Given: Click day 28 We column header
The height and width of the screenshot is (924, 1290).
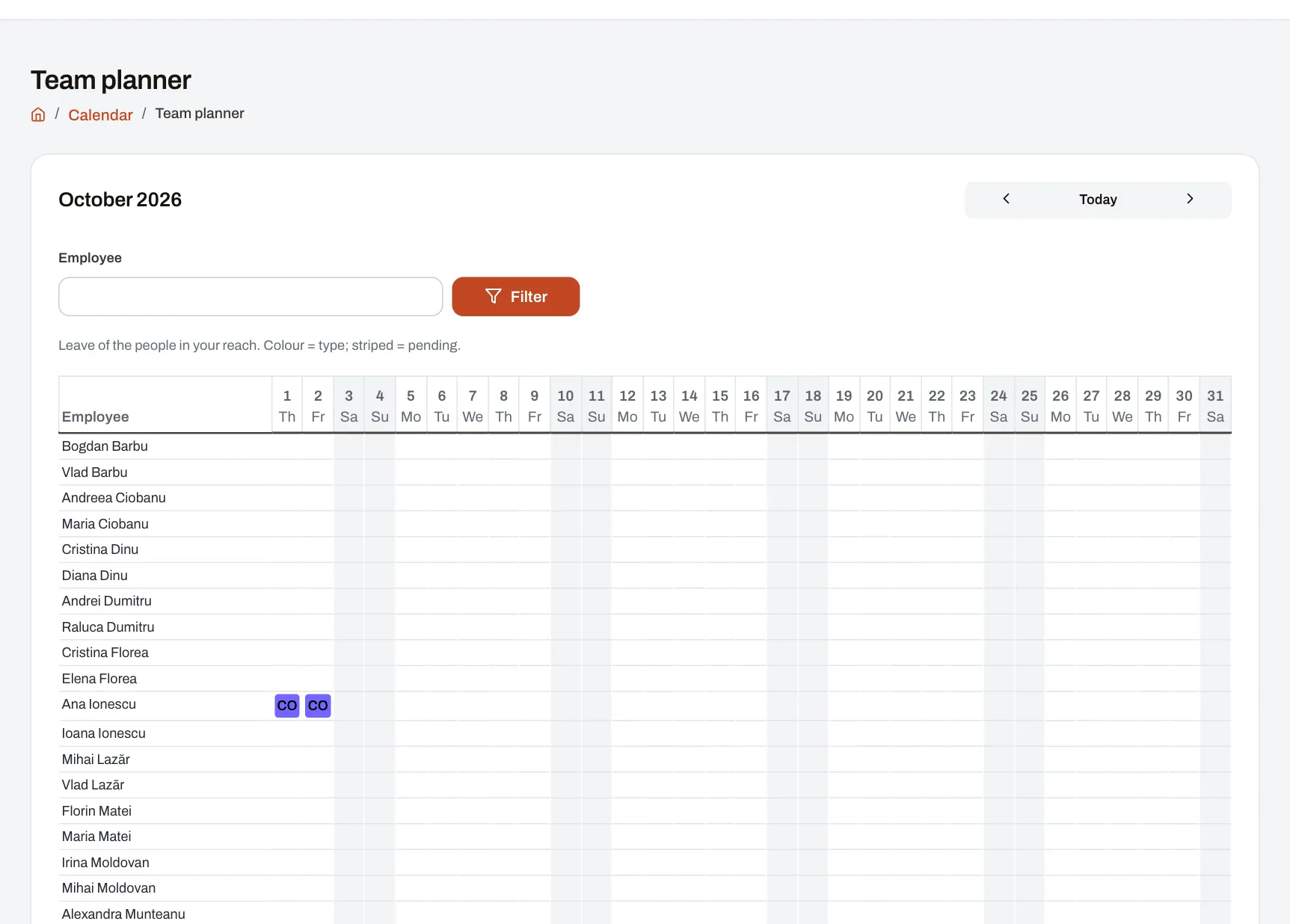Looking at the screenshot, I should [x=1122, y=406].
